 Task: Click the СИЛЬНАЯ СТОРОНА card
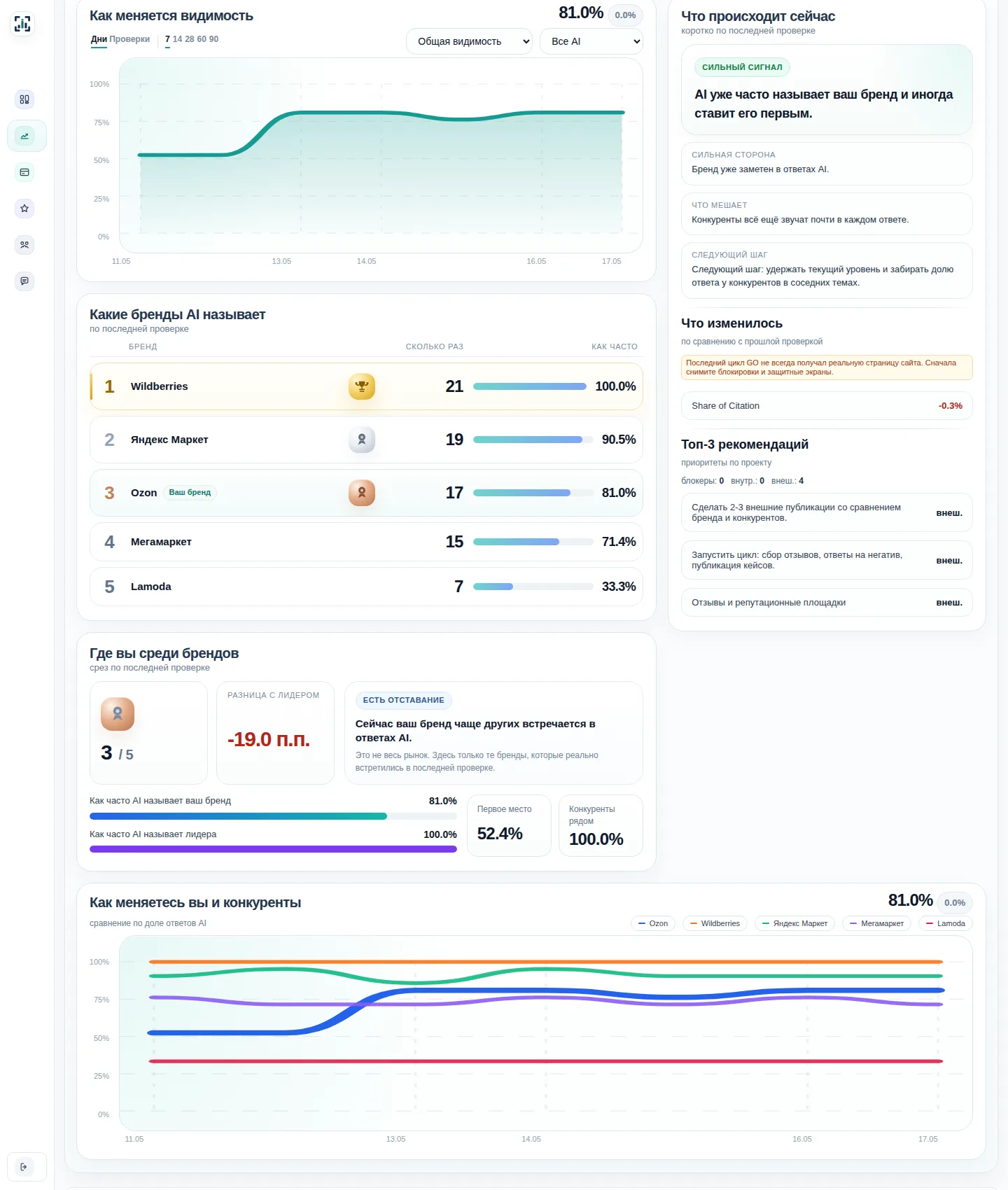(x=827, y=164)
